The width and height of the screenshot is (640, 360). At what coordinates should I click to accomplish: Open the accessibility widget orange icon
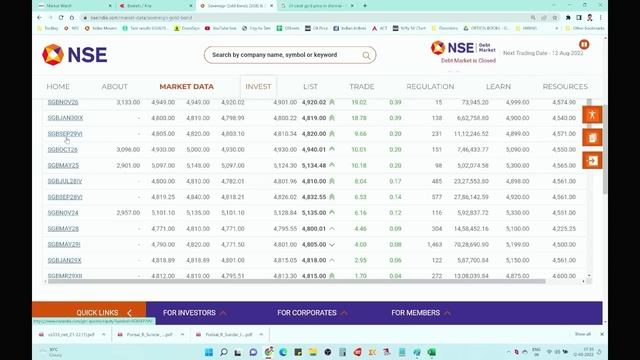tap(592, 115)
